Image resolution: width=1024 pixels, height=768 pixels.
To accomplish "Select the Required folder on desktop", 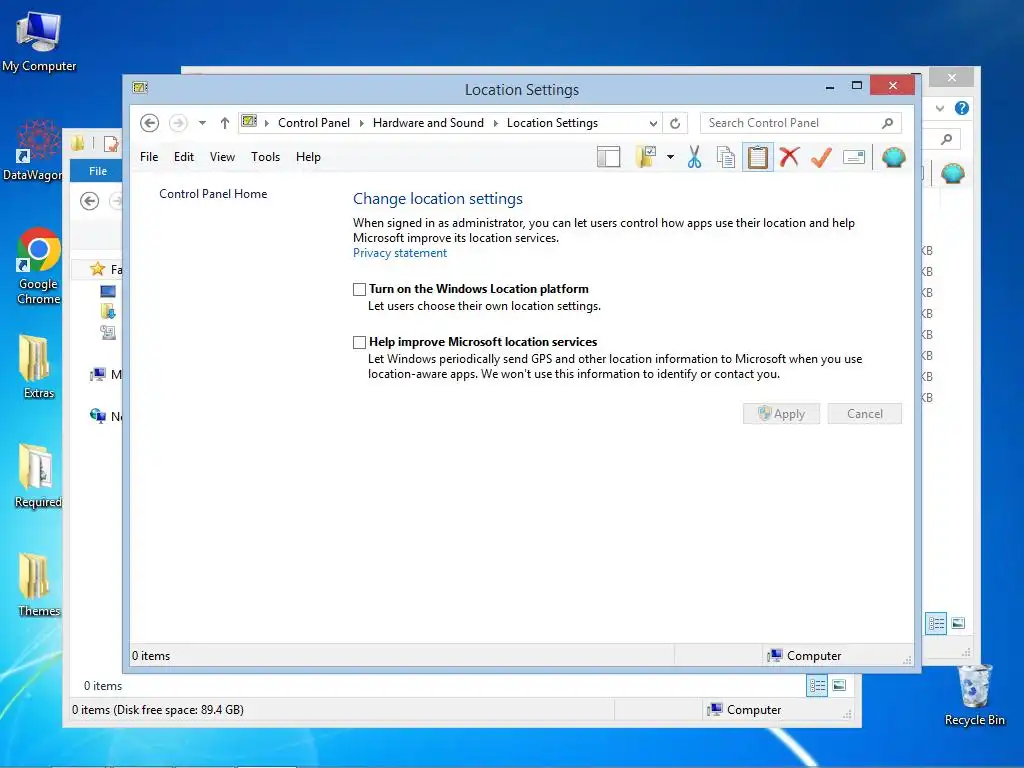I will pos(38,475).
